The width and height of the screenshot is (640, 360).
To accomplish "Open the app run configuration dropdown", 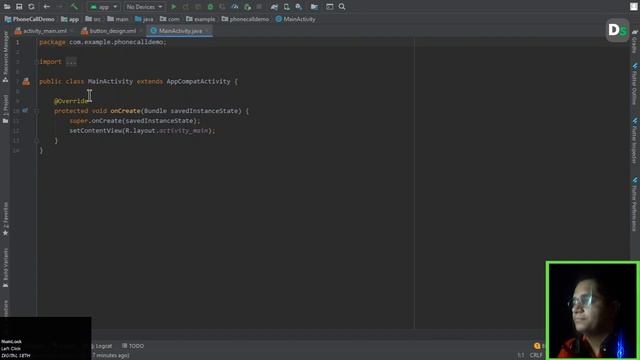I will pyautogui.click(x=104, y=7).
